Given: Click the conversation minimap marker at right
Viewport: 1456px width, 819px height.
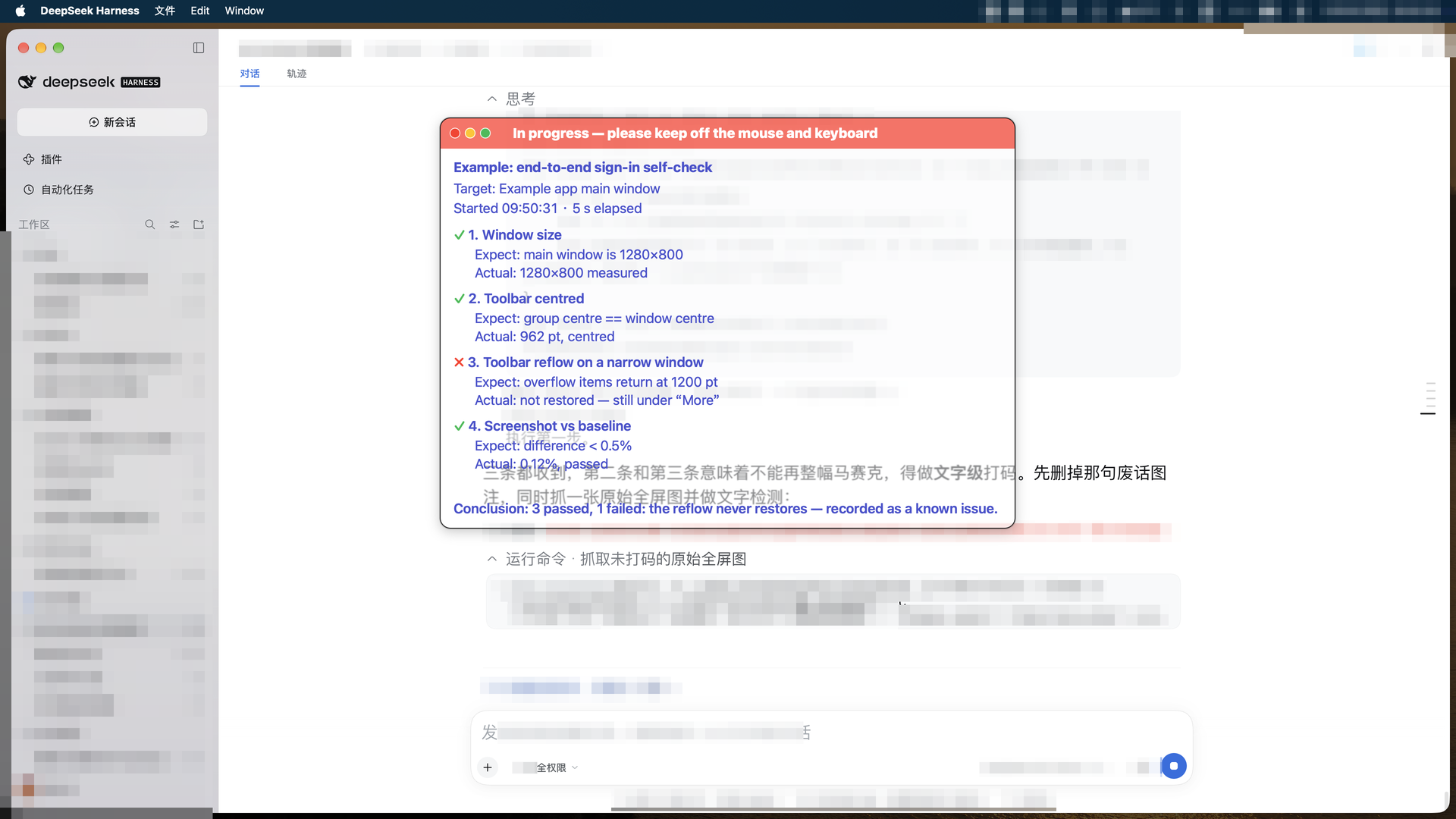Looking at the screenshot, I should pyautogui.click(x=1428, y=413).
